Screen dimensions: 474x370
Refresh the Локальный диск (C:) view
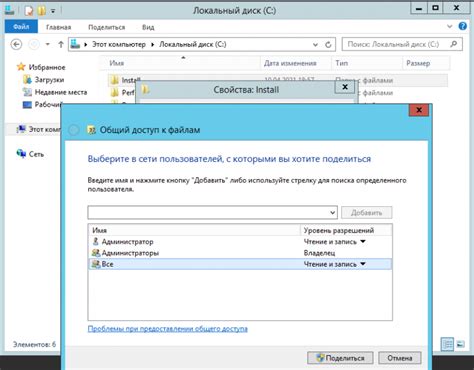pyautogui.click(x=328, y=45)
